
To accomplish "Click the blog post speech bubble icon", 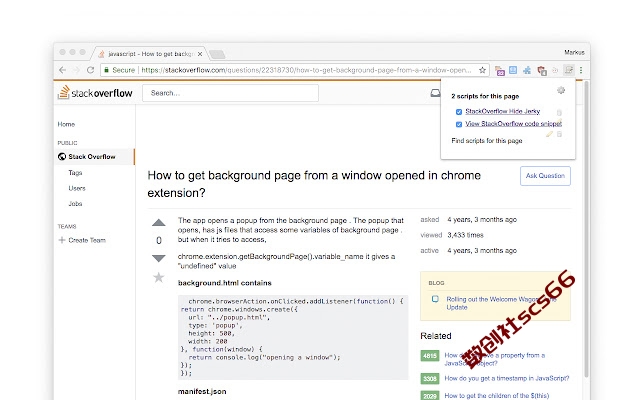I will 436,299.
